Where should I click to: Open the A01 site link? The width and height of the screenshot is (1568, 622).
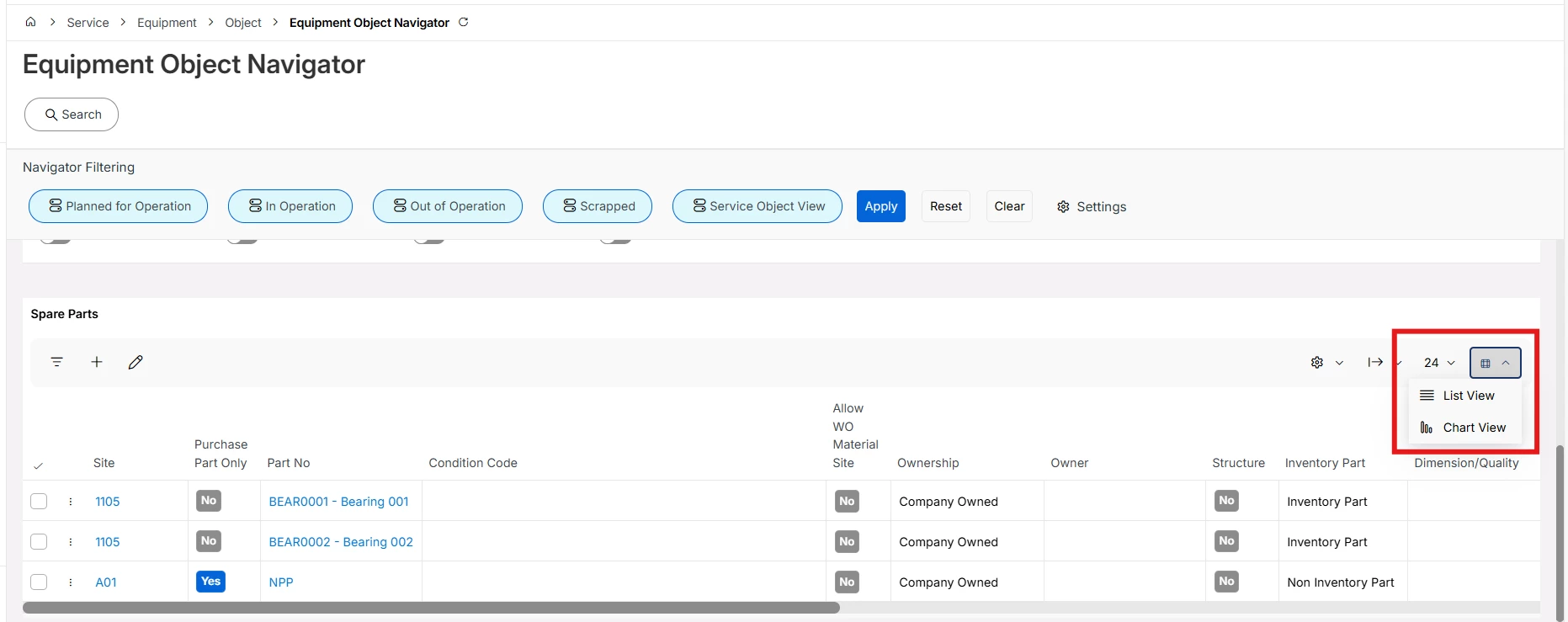point(106,582)
